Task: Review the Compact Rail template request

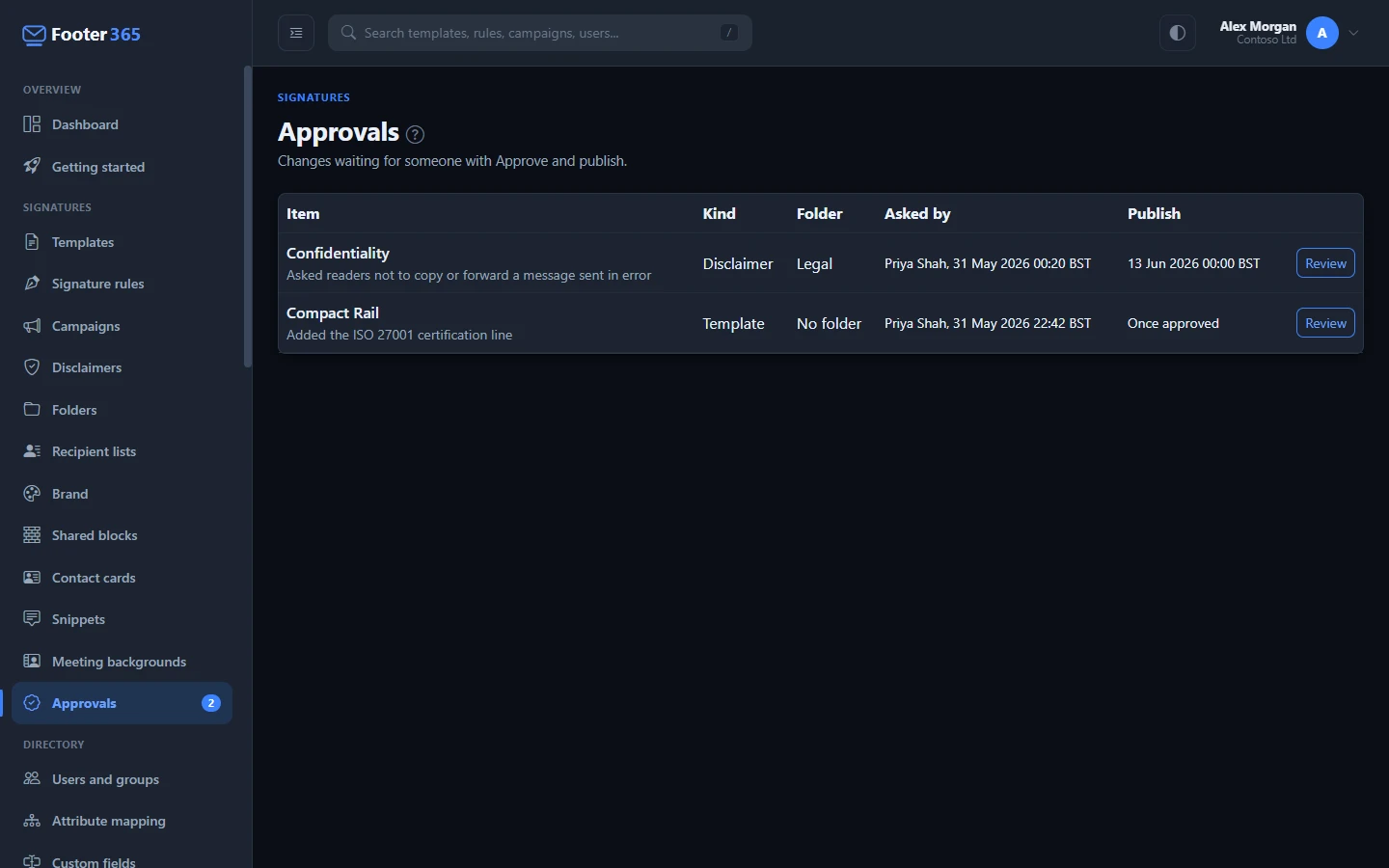Action: tap(1325, 323)
